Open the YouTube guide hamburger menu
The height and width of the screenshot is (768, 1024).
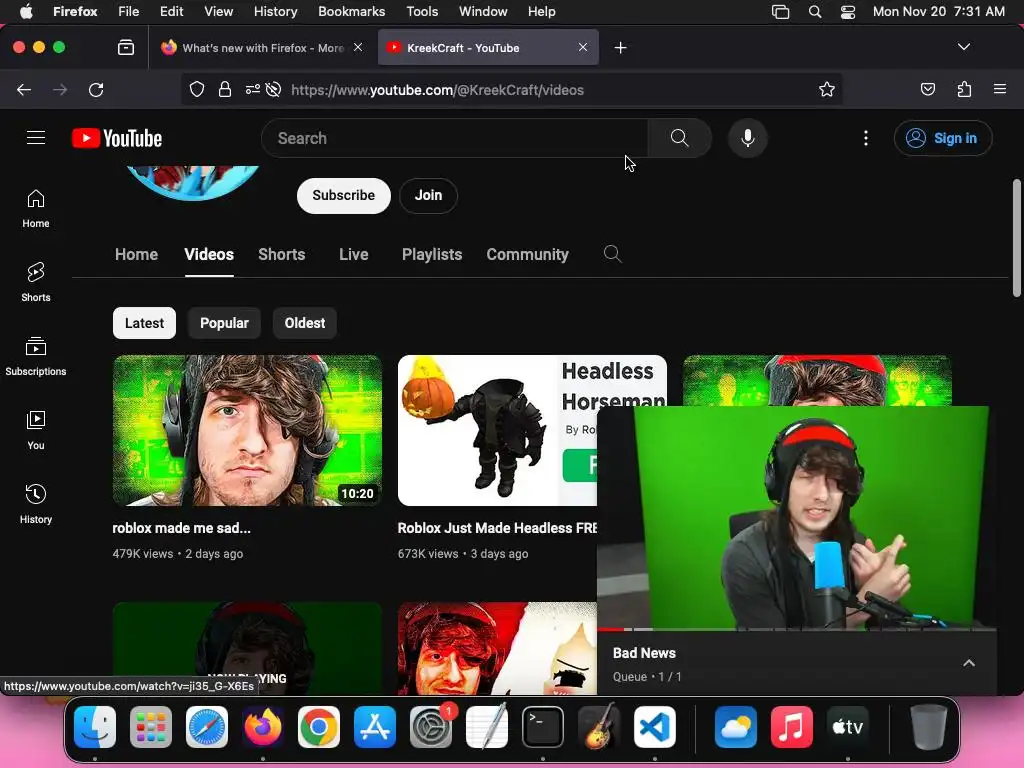tap(36, 138)
